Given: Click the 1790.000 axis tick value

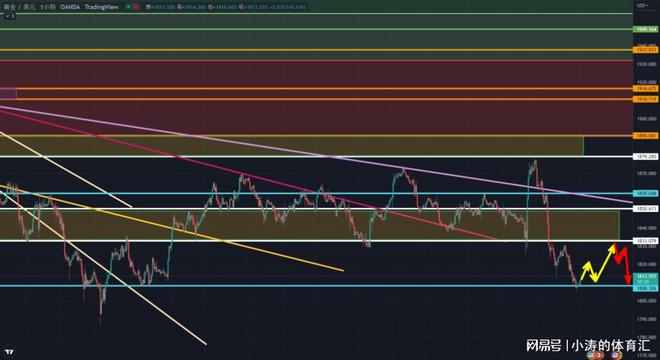Looking at the screenshot, I should coord(646,320).
